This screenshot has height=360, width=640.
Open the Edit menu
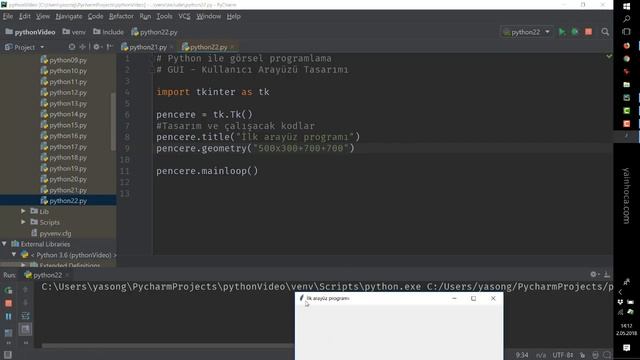click(x=24, y=16)
